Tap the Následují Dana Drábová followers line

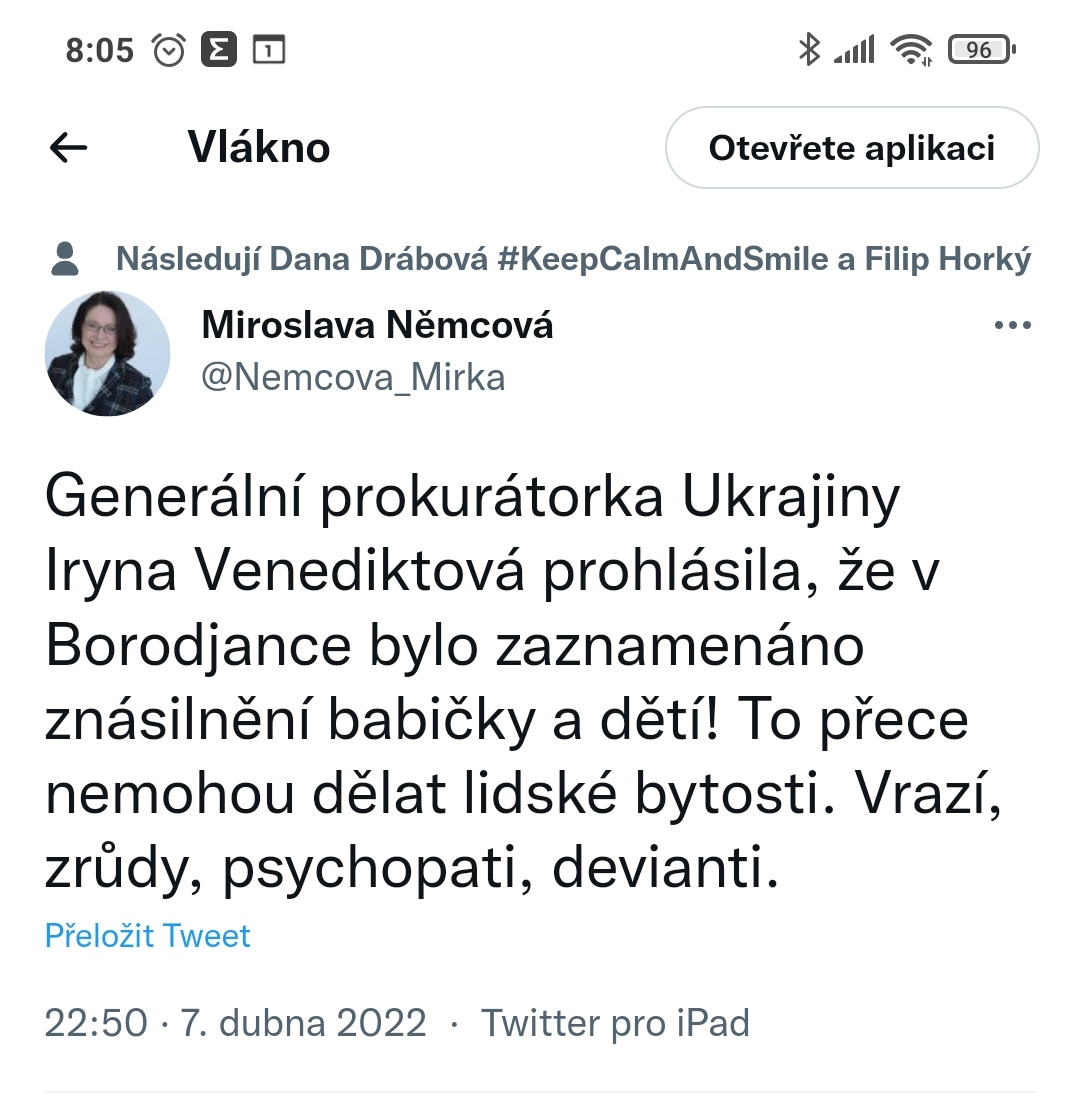pyautogui.click(x=573, y=259)
